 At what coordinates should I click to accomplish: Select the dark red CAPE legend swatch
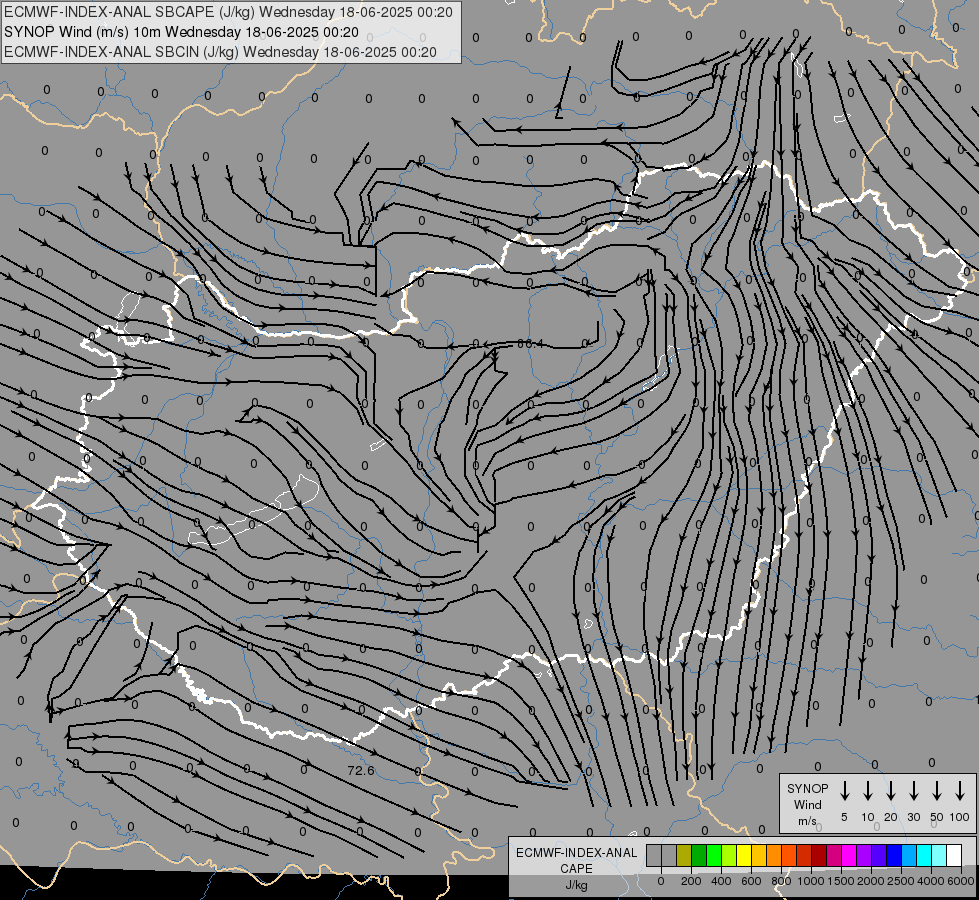pyautogui.click(x=819, y=855)
